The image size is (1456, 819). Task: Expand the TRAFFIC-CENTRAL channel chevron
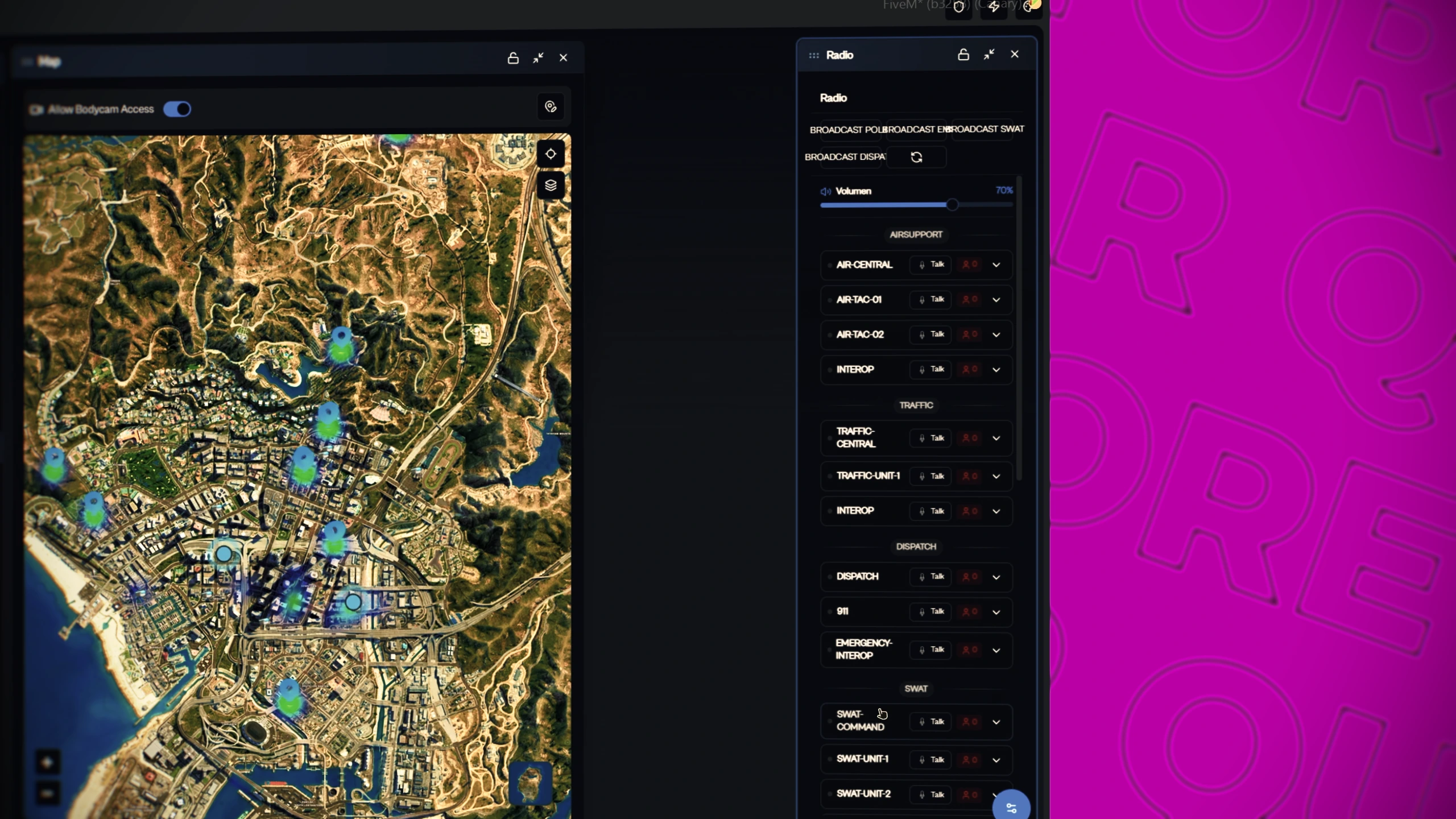996,439
